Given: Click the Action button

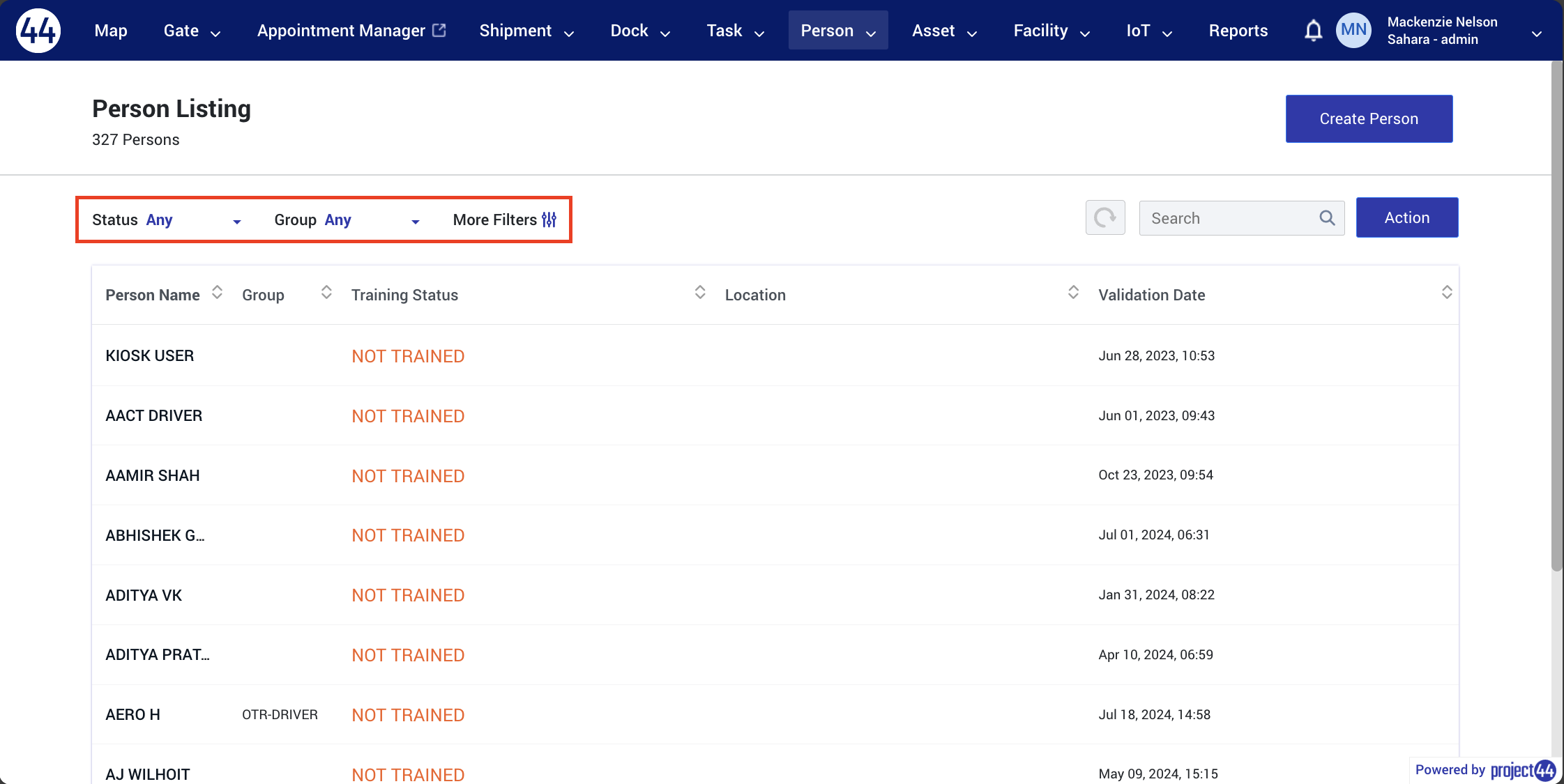Looking at the screenshot, I should [x=1406, y=217].
